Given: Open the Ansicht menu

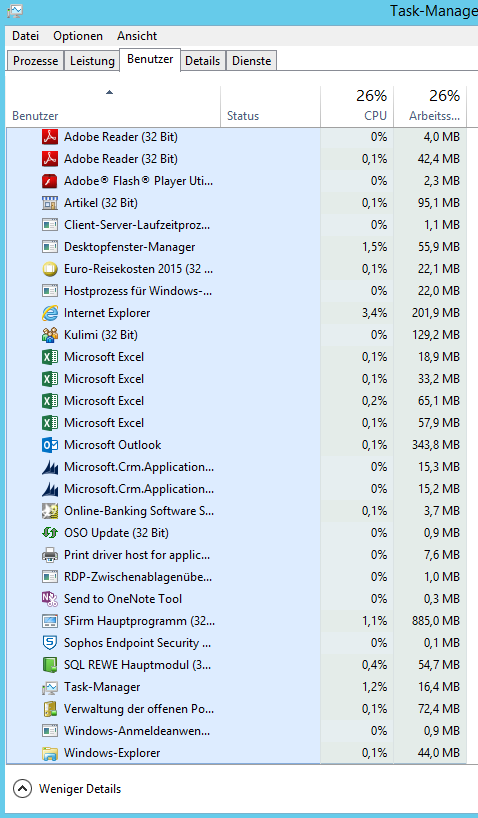Looking at the screenshot, I should (x=137, y=36).
